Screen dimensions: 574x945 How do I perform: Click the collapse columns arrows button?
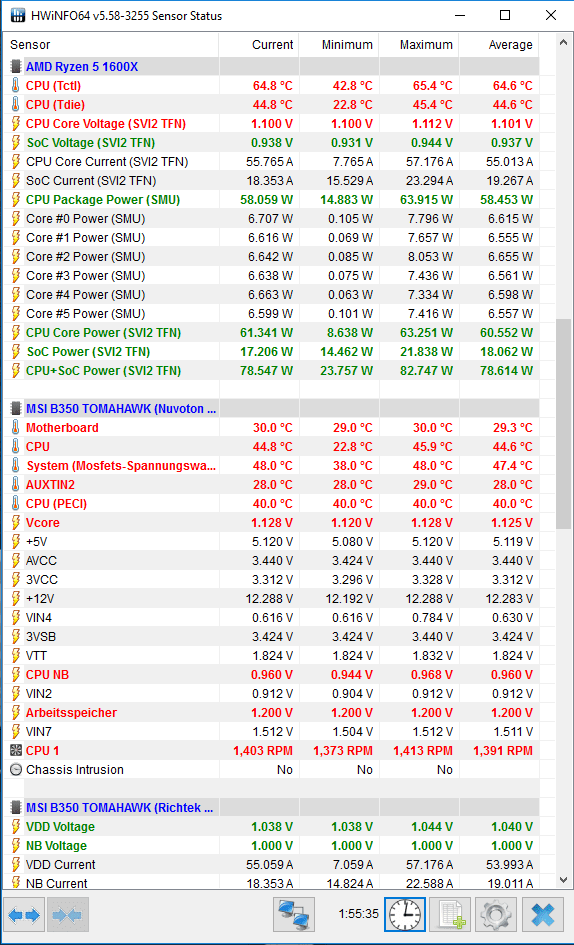[x=68, y=915]
